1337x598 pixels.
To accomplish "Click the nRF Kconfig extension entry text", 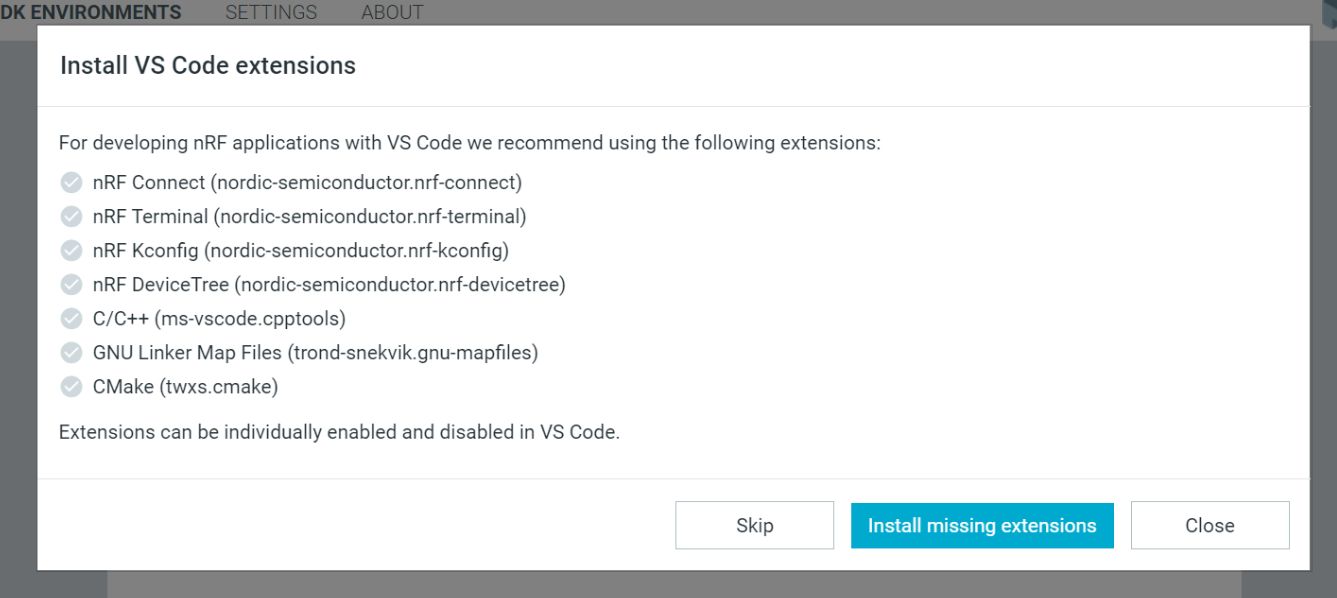I will [x=300, y=250].
